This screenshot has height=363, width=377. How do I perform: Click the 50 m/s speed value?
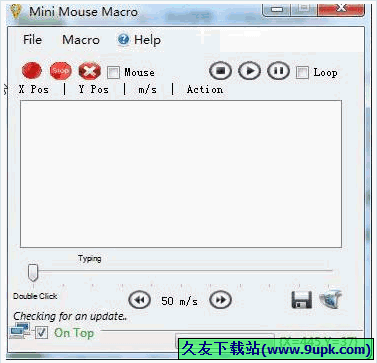(179, 301)
